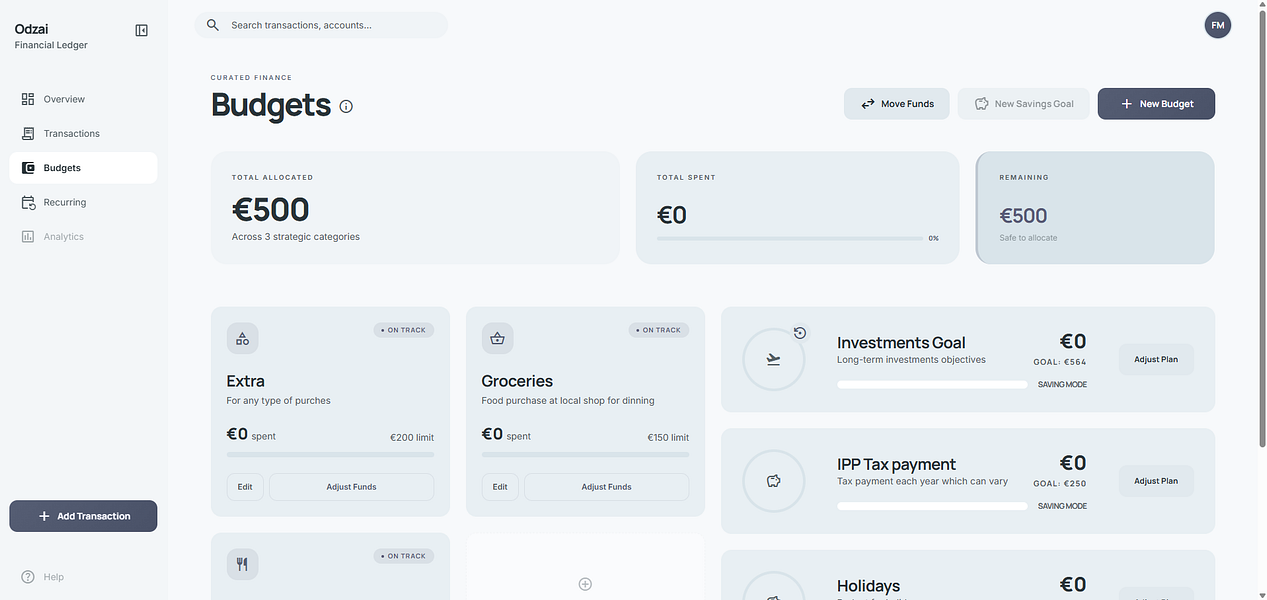
Task: Click the plus circle to add card
Action: 585,584
